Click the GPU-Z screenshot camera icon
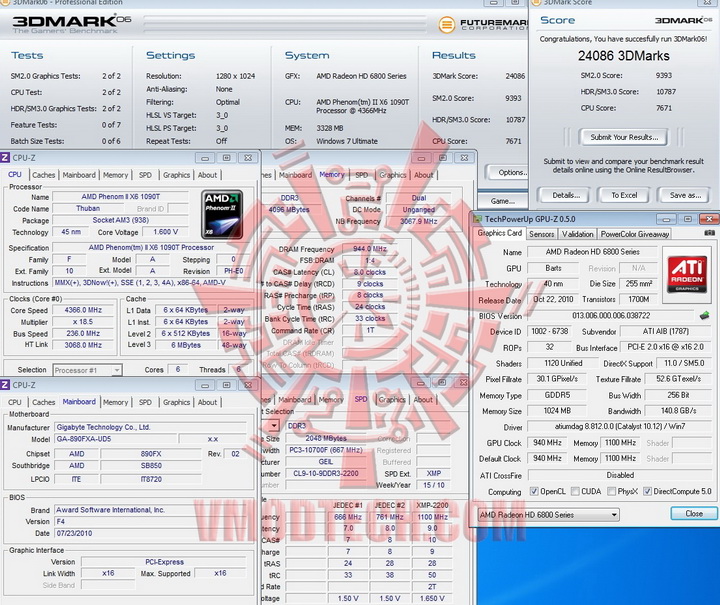Screen dimensions: 720x605 pyautogui.click(x=709, y=233)
